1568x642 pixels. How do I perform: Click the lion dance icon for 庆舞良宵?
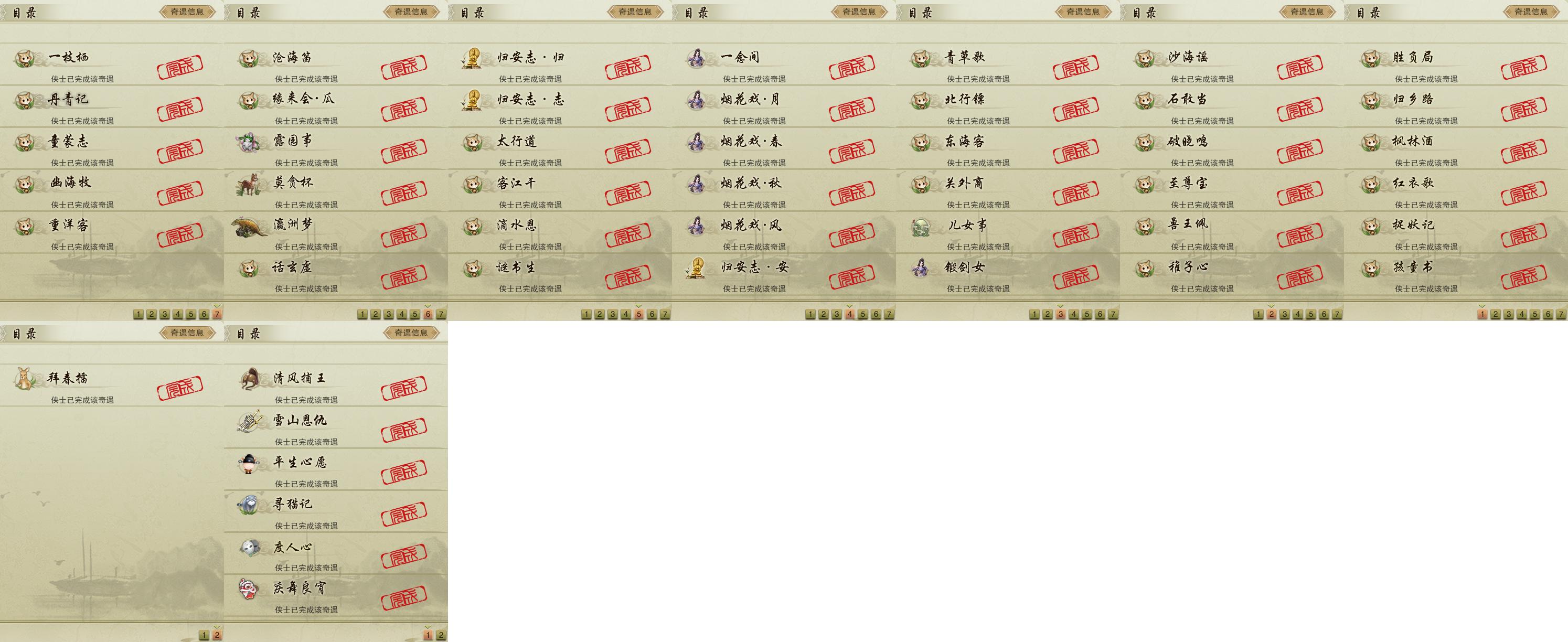point(250,589)
